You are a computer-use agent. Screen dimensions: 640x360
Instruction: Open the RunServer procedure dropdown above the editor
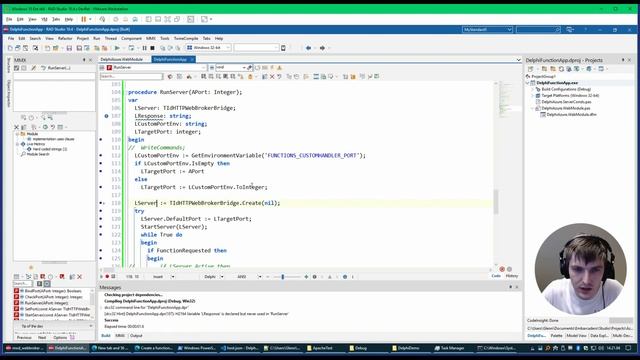(x=203, y=67)
